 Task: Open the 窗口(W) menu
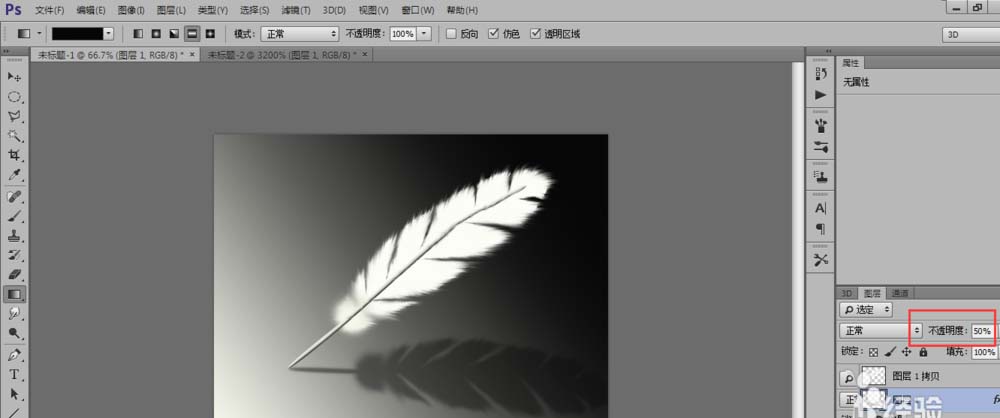[418, 10]
